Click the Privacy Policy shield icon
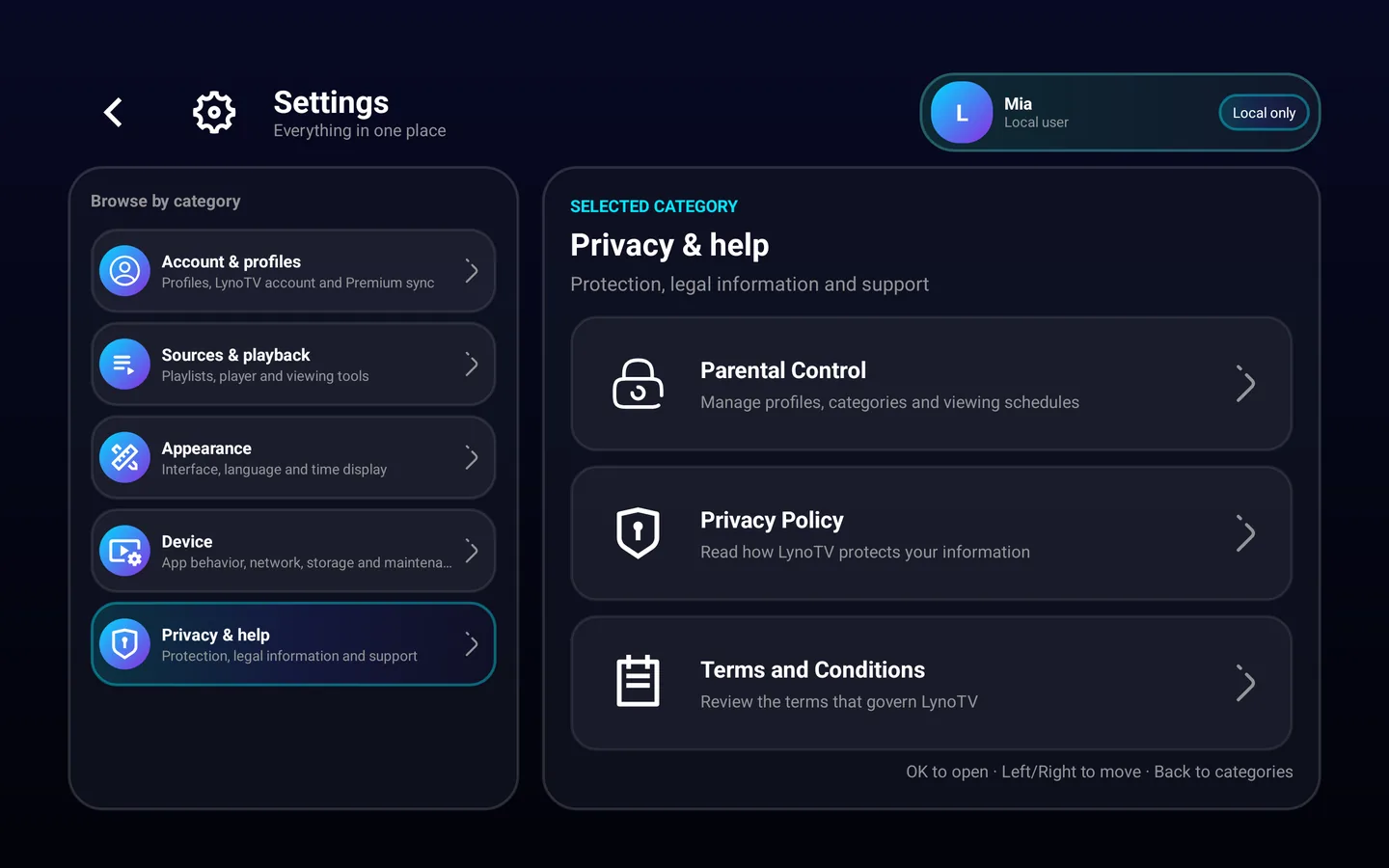 638,533
